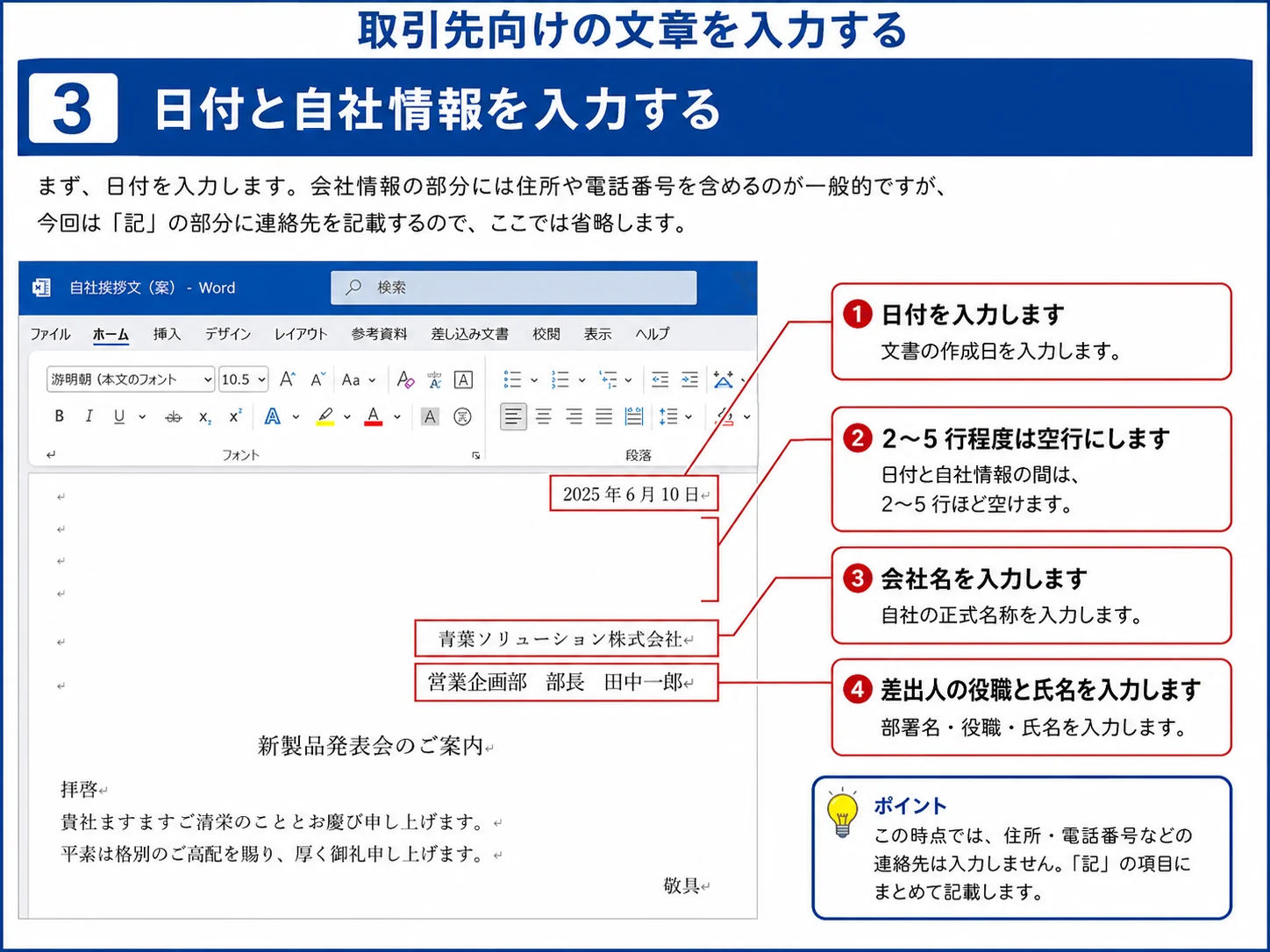The width and height of the screenshot is (1270, 952).
Task: Expand Bullets dropdown arrow
Action: [533, 380]
